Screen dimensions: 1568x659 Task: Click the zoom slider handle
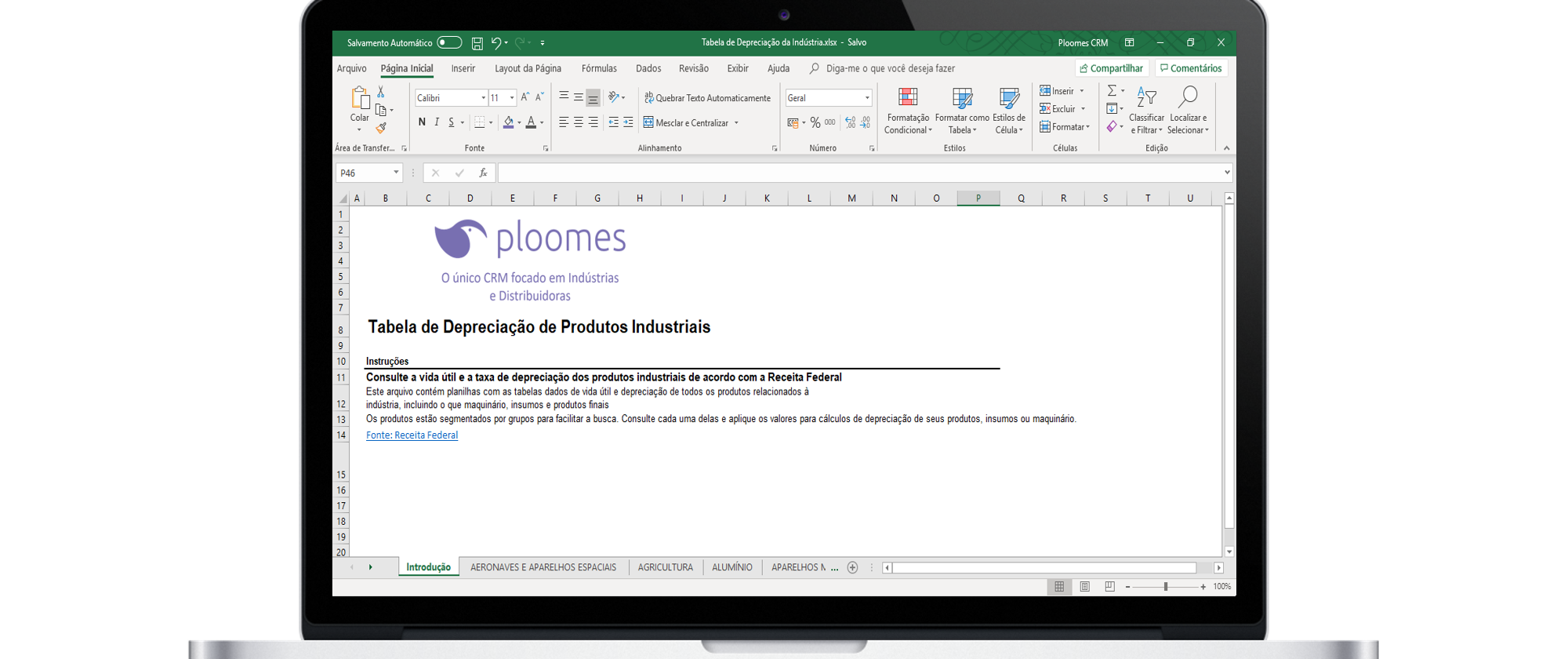tap(1166, 587)
